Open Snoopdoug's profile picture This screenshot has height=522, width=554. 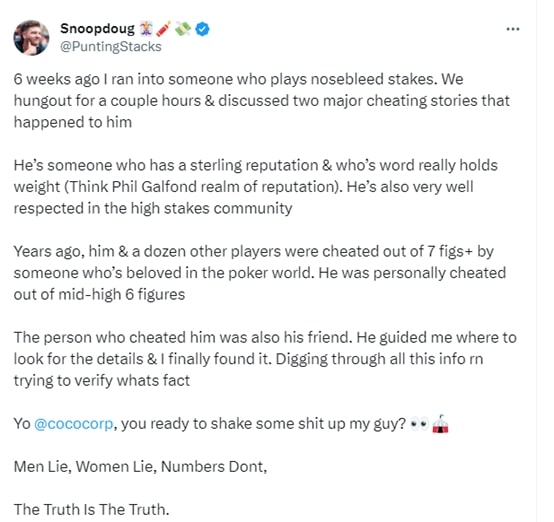pyautogui.click(x=31, y=38)
